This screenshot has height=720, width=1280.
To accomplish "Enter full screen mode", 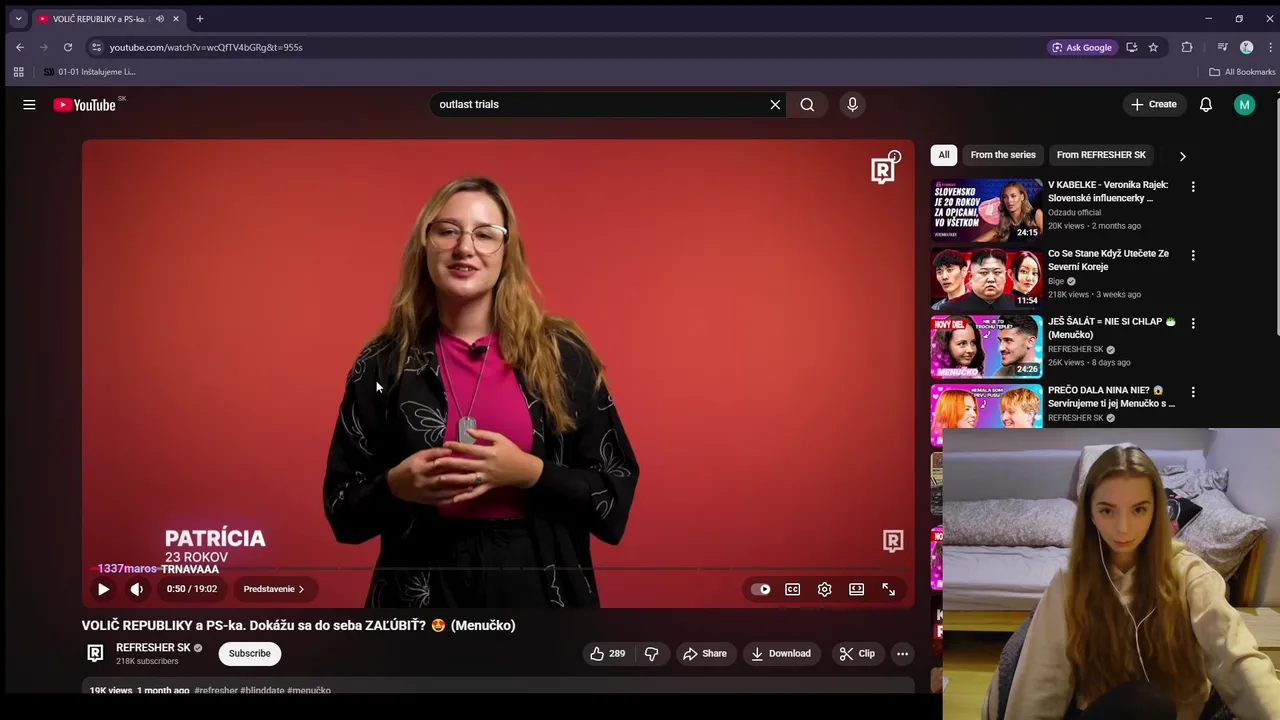I will click(x=888, y=589).
